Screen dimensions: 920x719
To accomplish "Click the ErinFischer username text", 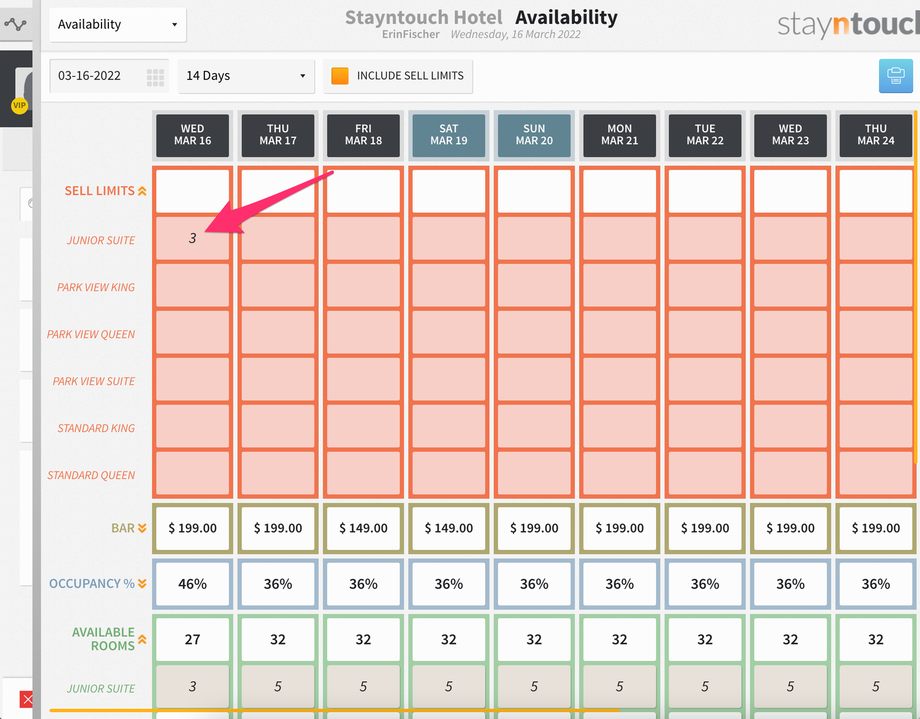I will pos(411,34).
